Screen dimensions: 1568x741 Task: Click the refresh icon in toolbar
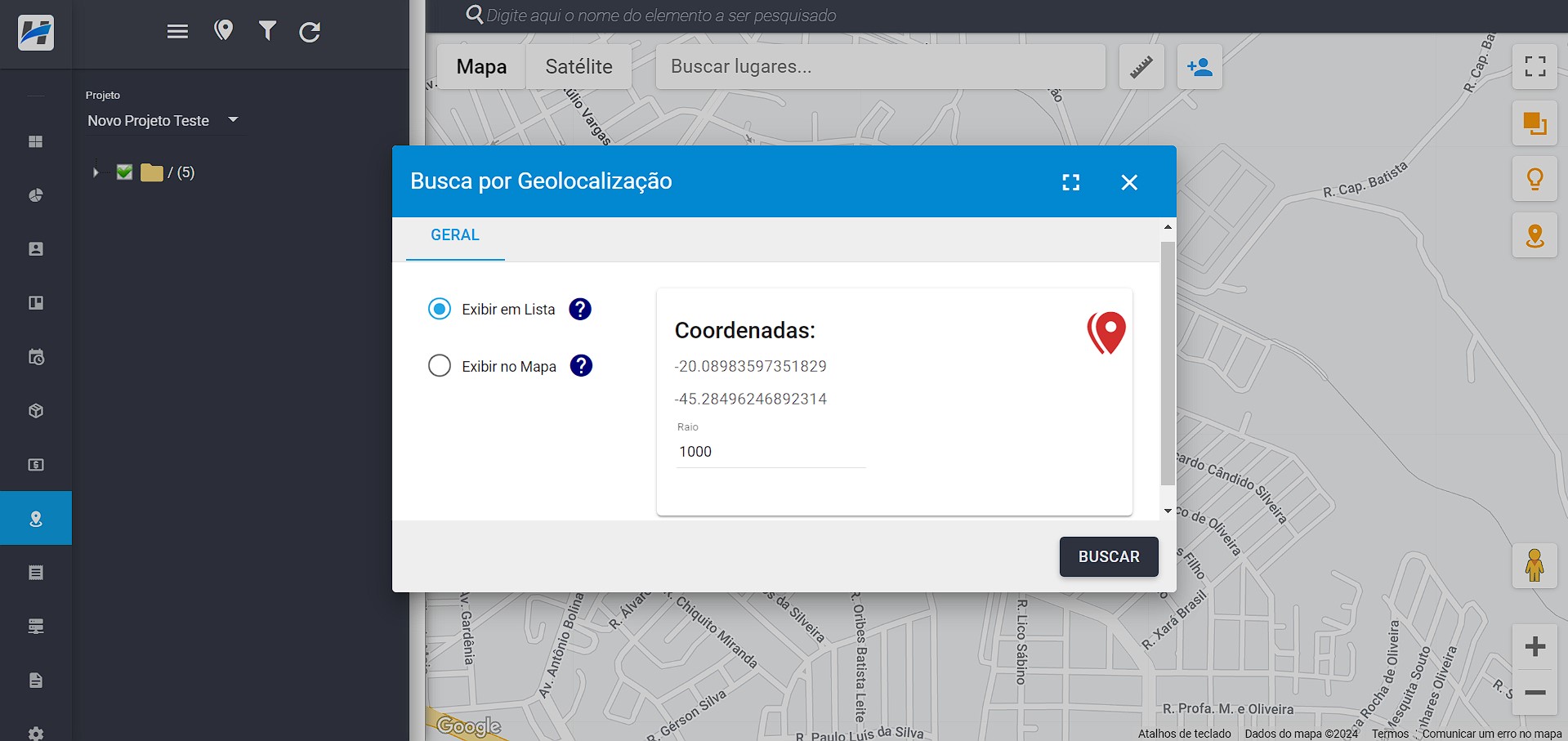click(310, 32)
